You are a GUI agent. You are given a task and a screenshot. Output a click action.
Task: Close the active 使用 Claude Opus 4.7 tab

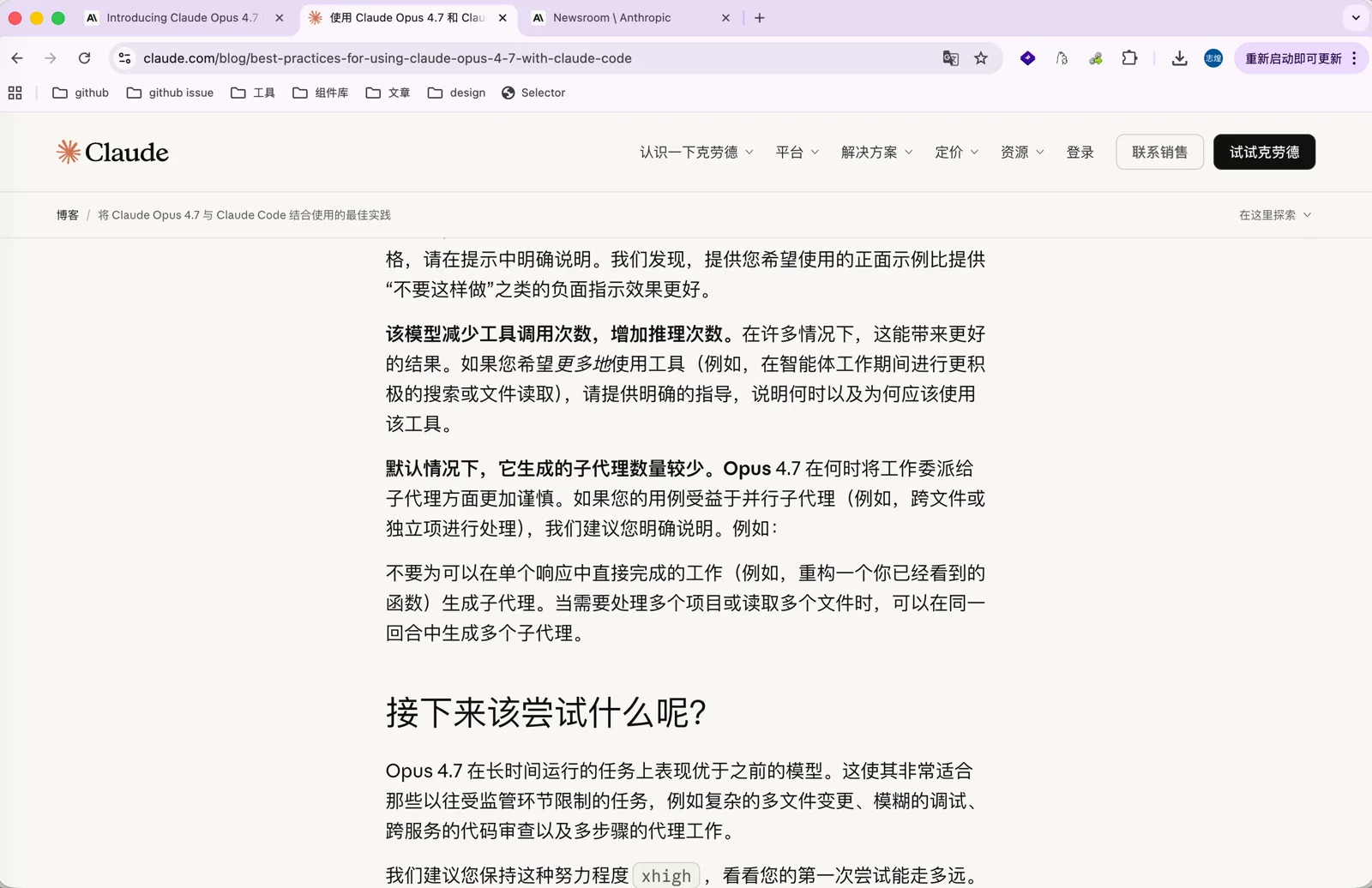tap(502, 18)
